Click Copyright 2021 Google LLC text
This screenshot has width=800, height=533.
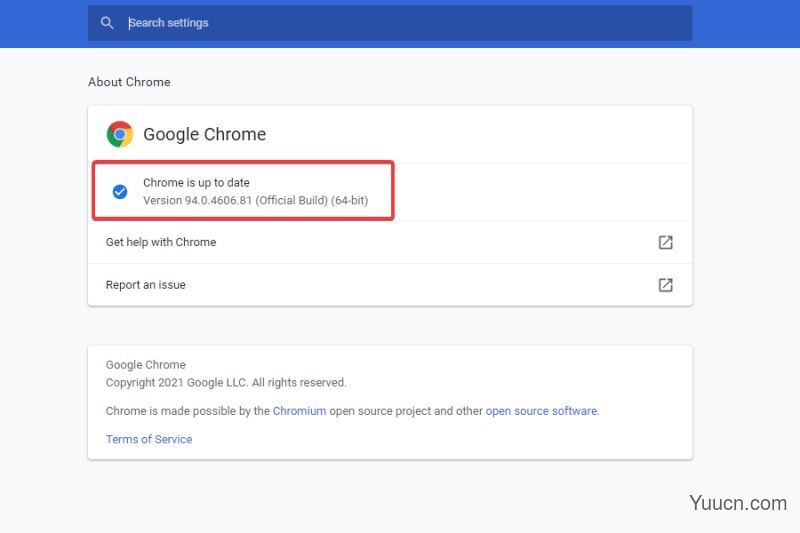pyautogui.click(x=226, y=383)
